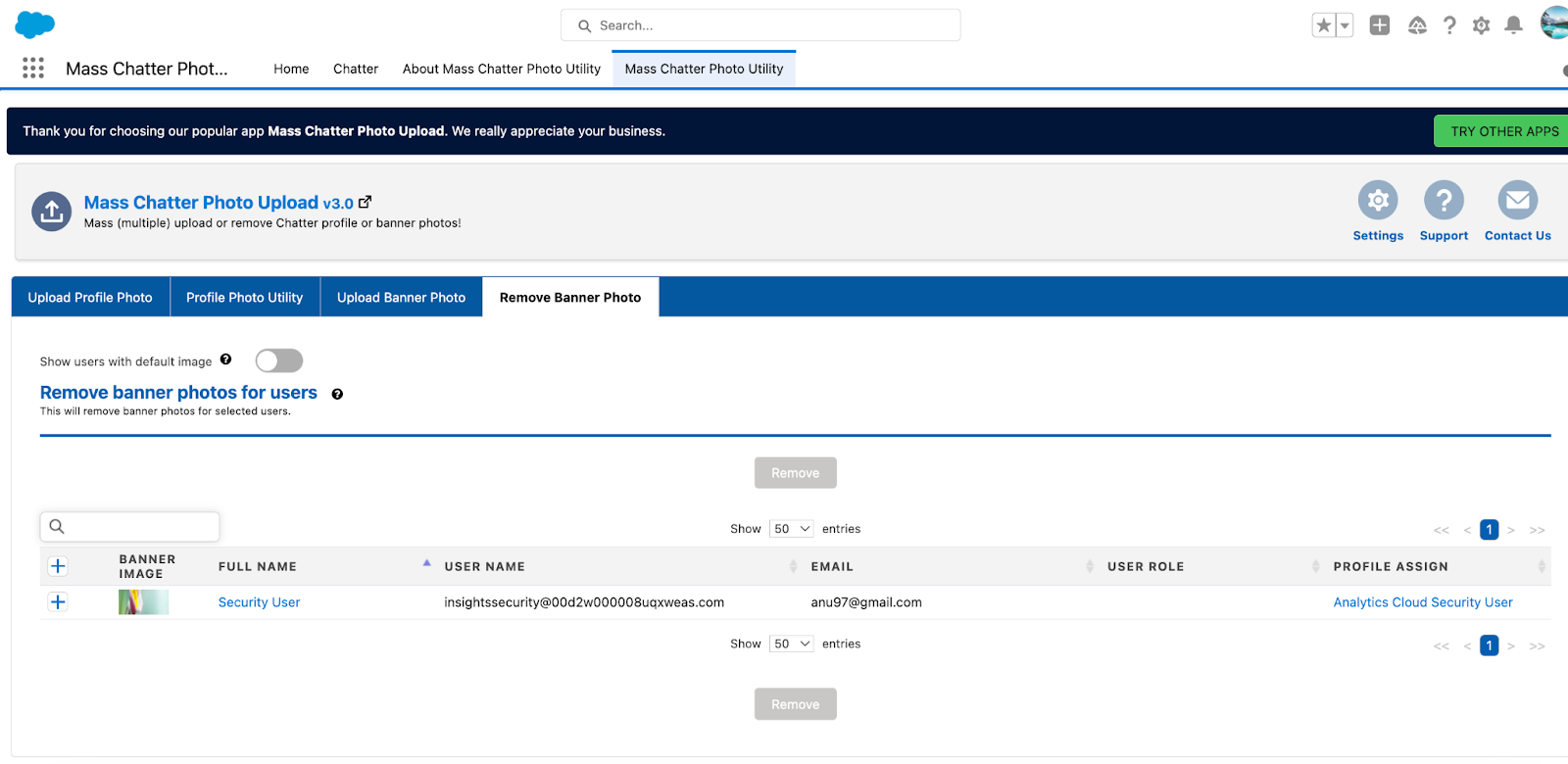The height and width of the screenshot is (764, 1568).
Task: Select the plus icon for Security User row
Action: 58,602
